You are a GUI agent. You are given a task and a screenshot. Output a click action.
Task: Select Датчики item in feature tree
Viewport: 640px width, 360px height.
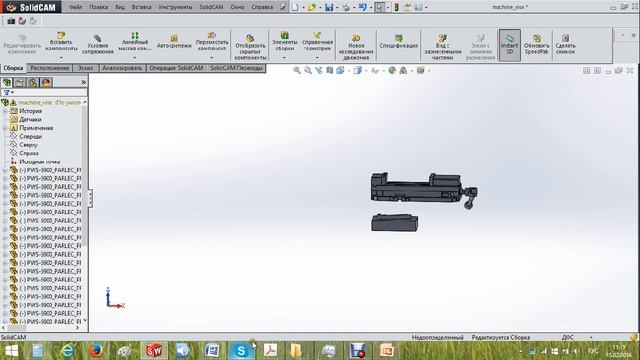click(x=30, y=120)
